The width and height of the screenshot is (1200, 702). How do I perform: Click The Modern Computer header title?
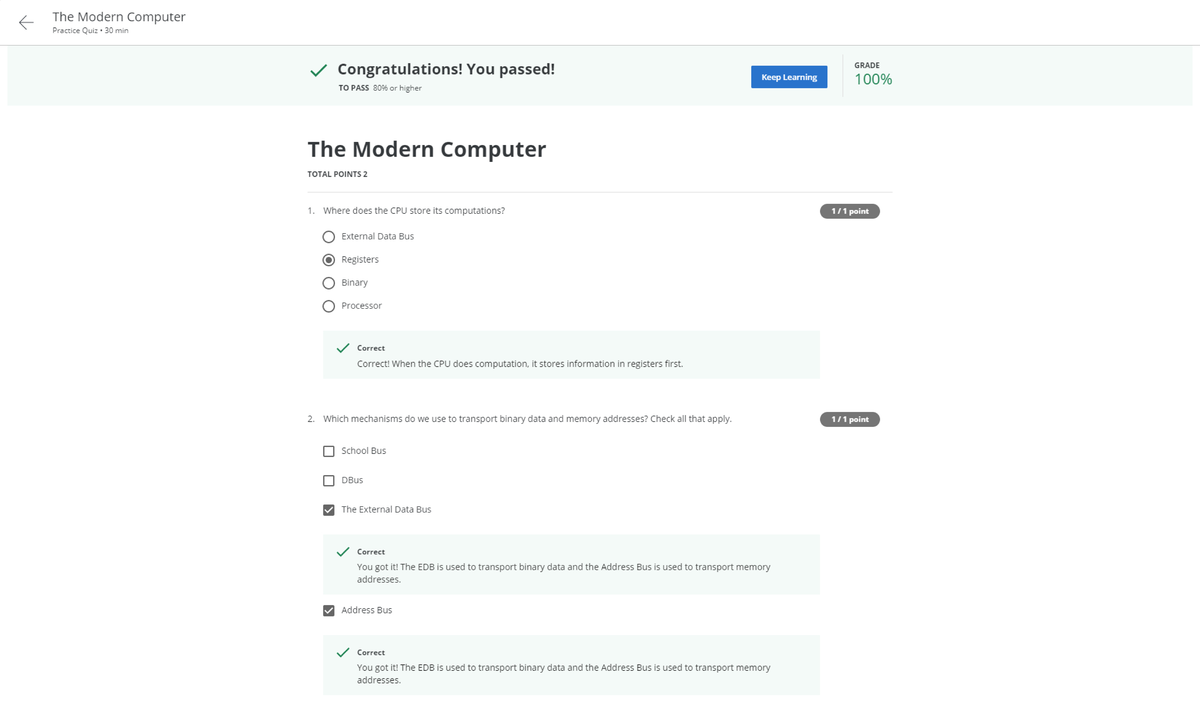click(x=118, y=17)
